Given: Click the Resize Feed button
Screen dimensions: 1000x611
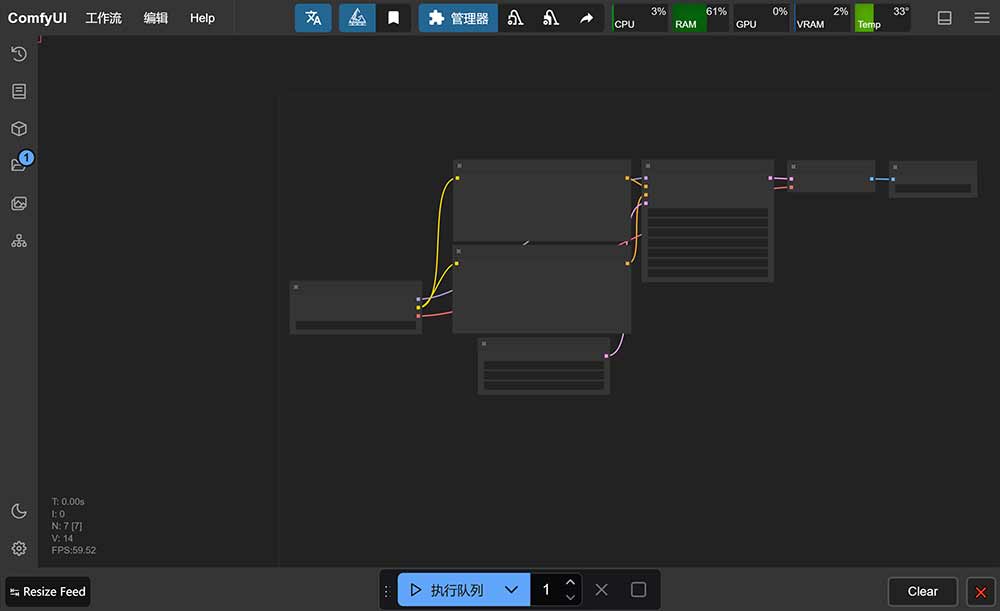Looking at the screenshot, I should point(48,592).
